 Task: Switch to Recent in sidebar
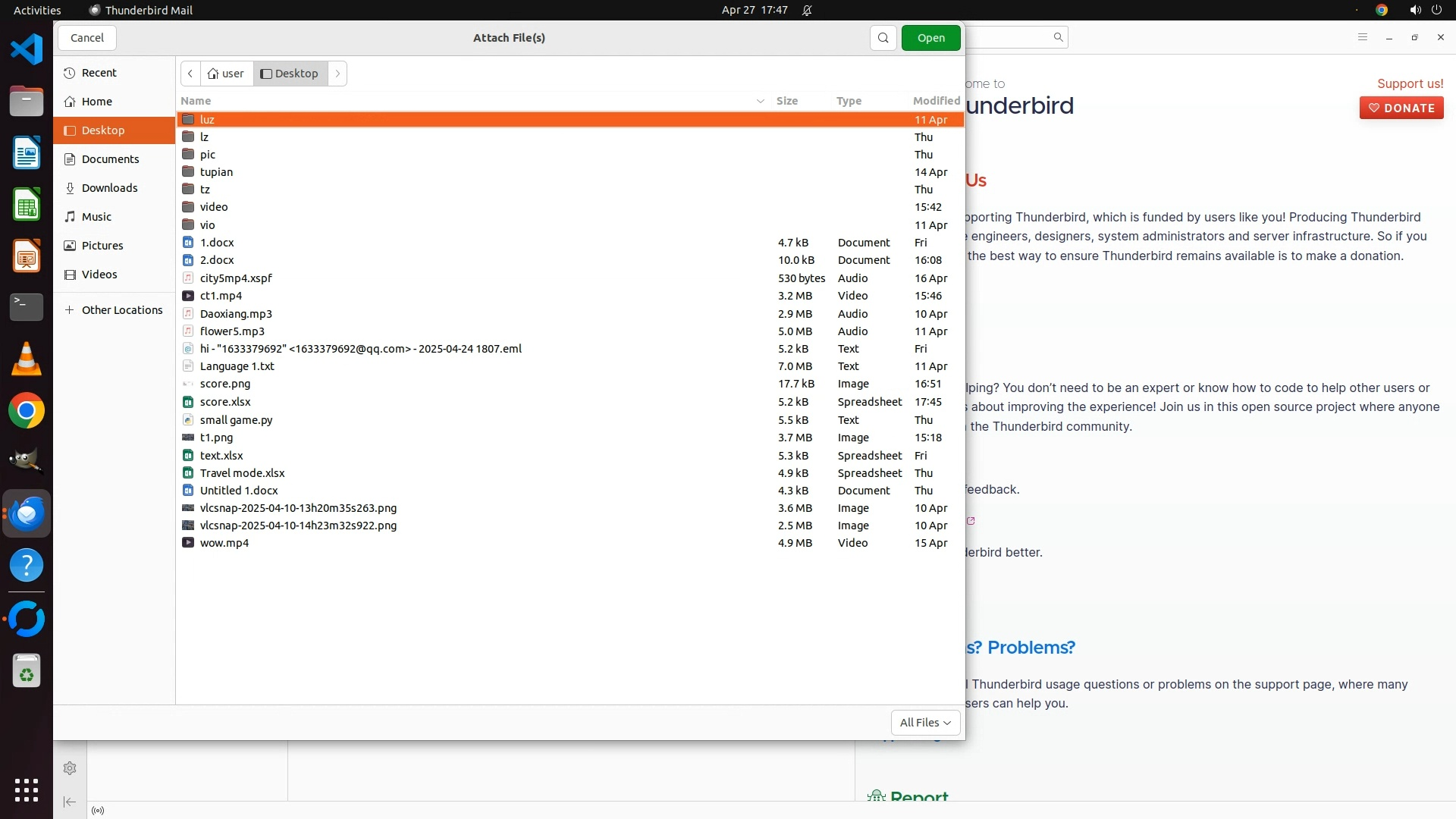click(99, 73)
